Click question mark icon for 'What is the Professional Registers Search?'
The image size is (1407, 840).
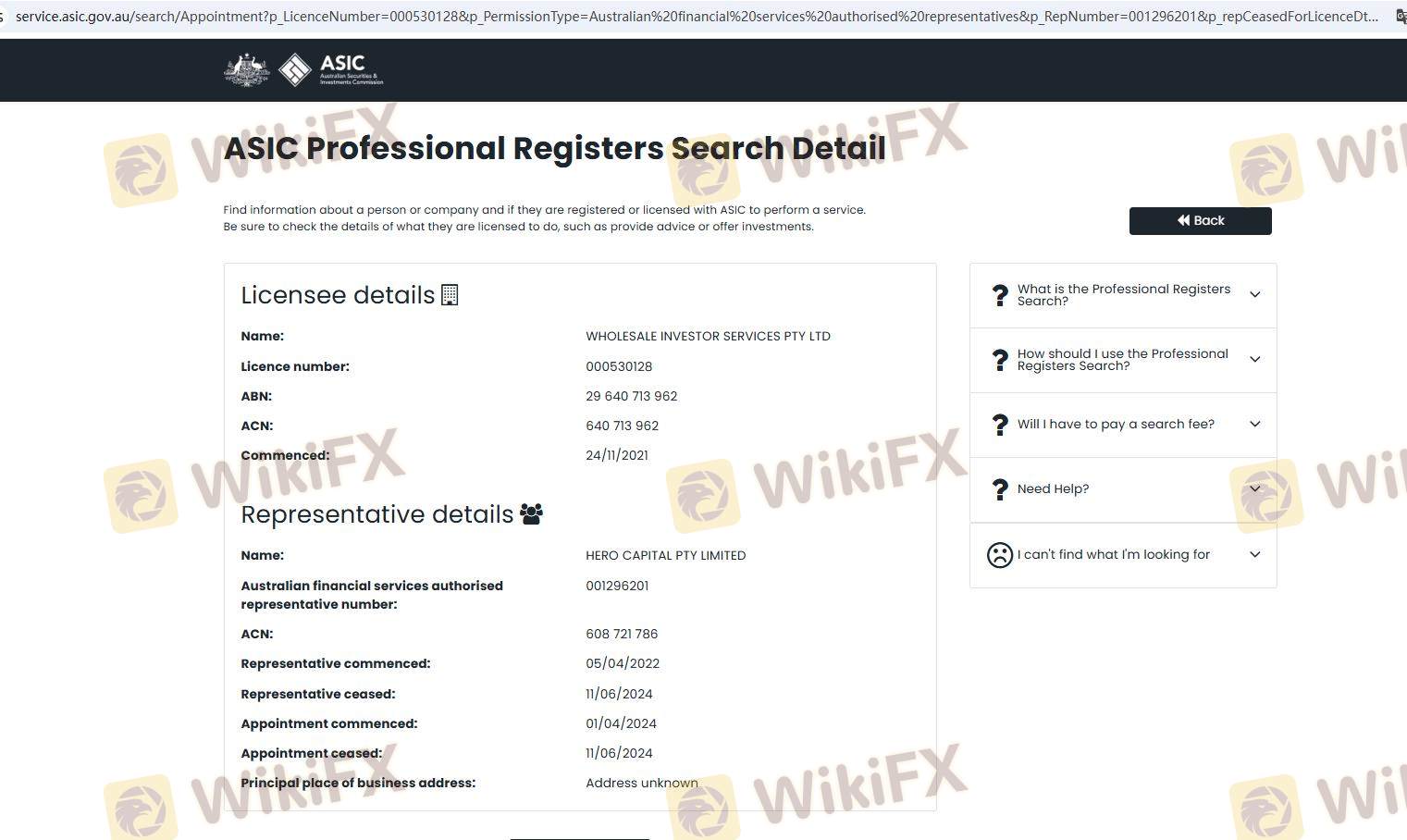1000,295
